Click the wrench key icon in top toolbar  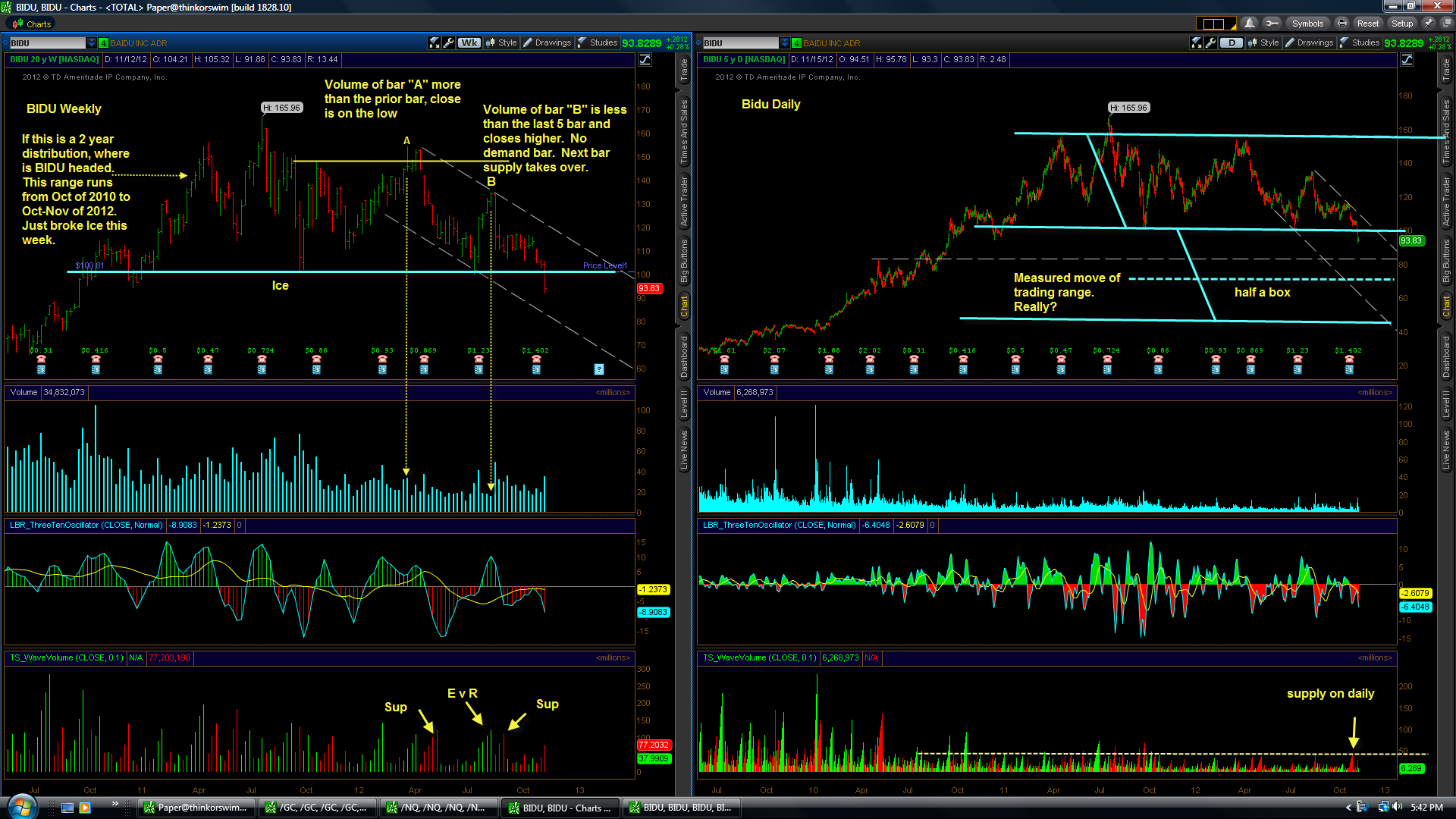click(x=1272, y=24)
